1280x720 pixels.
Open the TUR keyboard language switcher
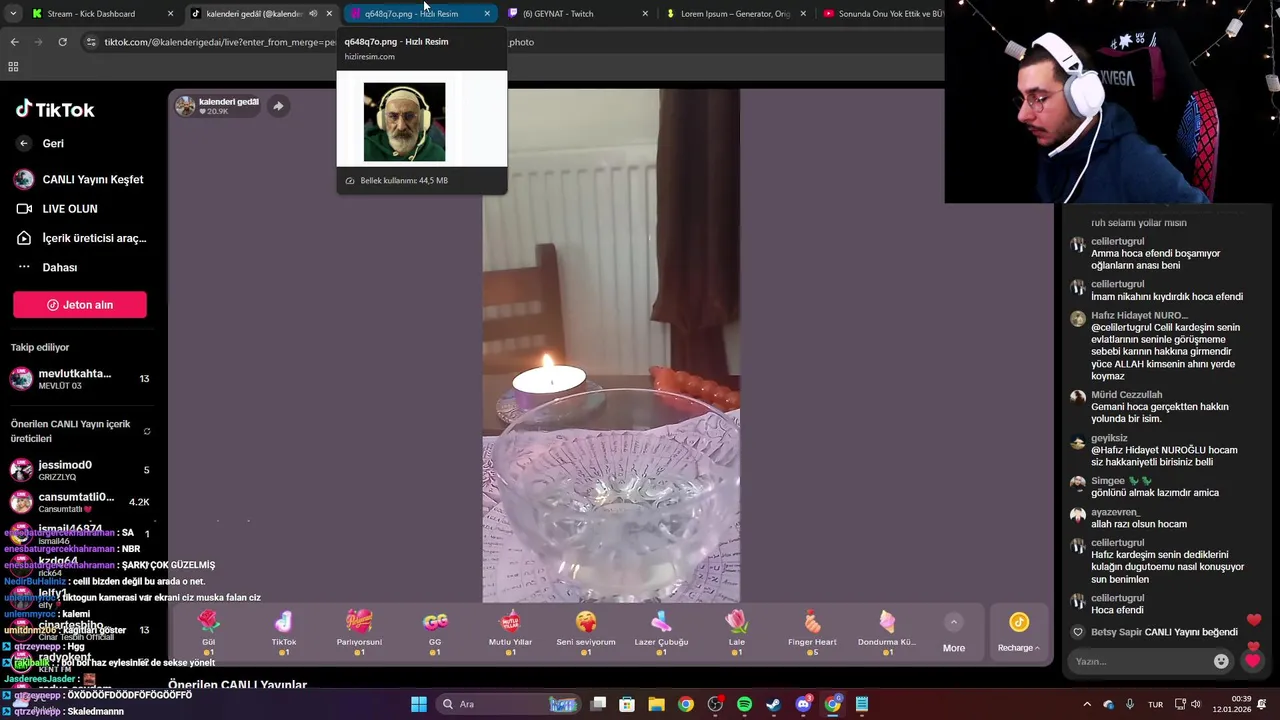click(x=1155, y=704)
